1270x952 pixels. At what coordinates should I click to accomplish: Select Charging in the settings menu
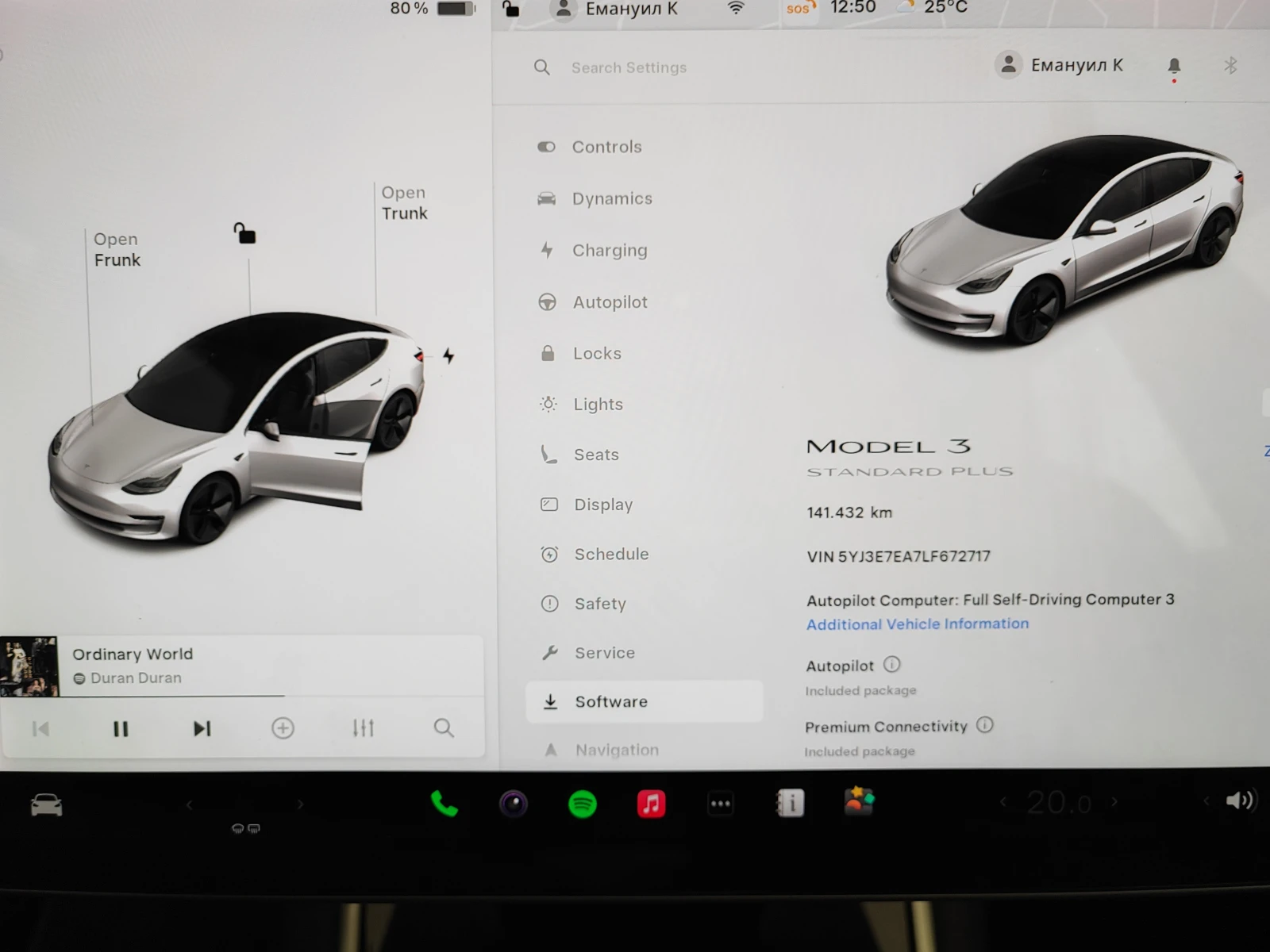(x=609, y=251)
